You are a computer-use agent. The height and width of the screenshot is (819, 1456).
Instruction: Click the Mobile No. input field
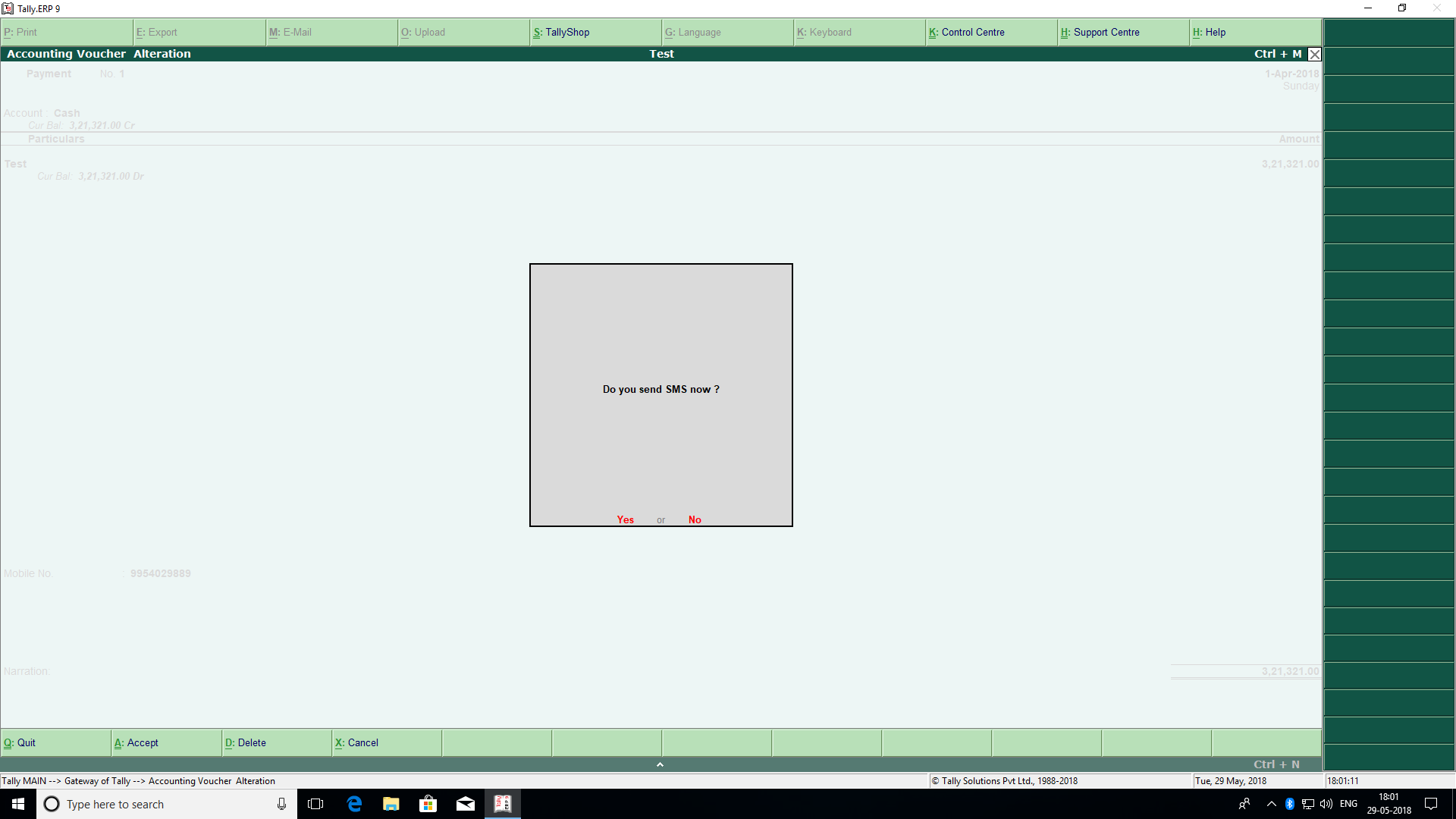coord(160,573)
